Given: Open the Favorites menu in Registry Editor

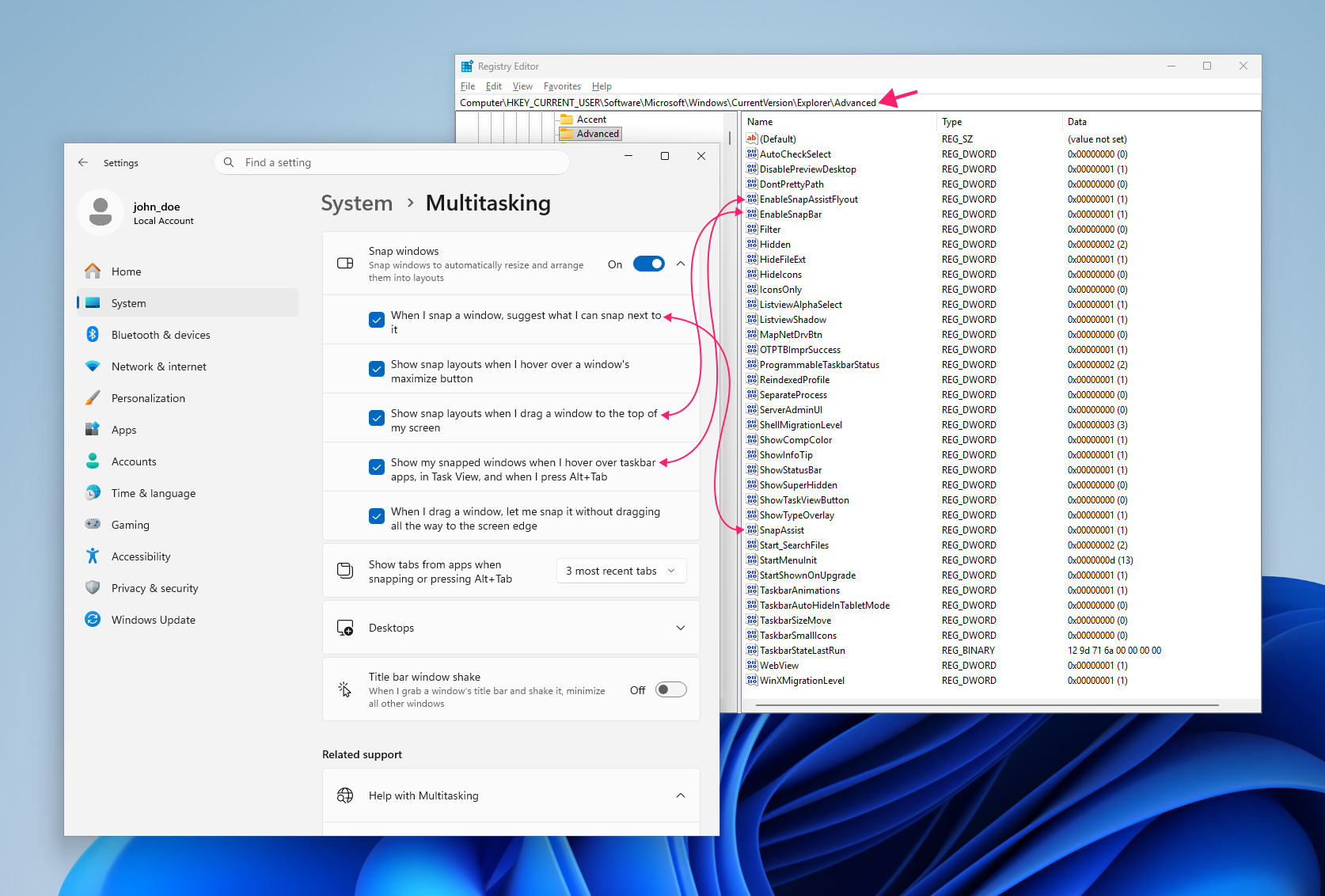Looking at the screenshot, I should [562, 86].
